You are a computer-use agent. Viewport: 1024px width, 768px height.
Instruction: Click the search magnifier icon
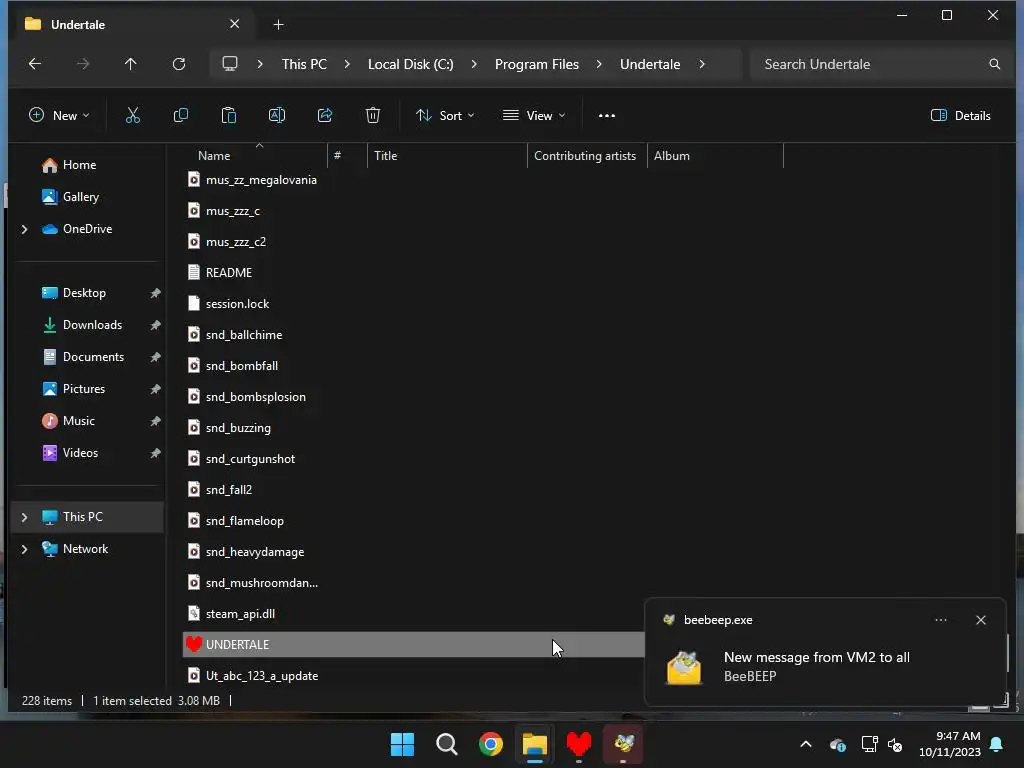click(995, 64)
